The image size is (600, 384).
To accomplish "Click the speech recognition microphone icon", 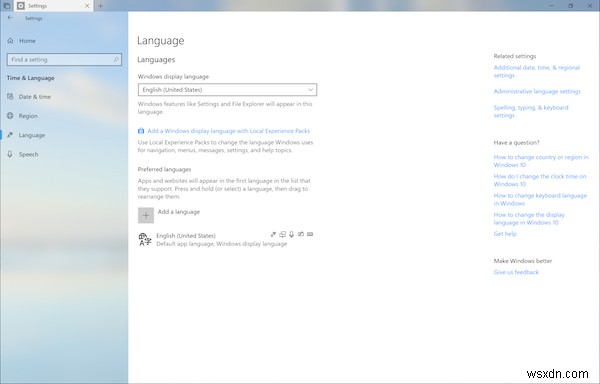I will (292, 234).
